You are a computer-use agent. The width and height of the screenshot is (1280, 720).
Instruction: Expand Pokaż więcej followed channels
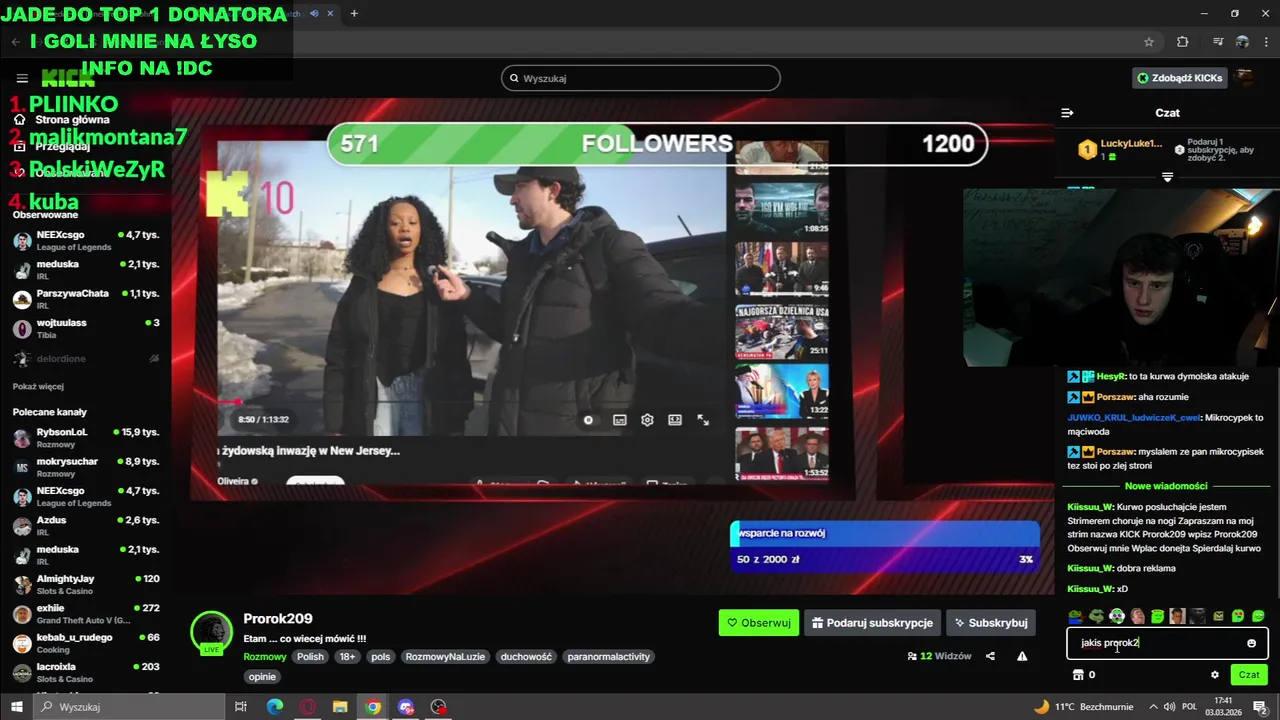tap(38, 387)
